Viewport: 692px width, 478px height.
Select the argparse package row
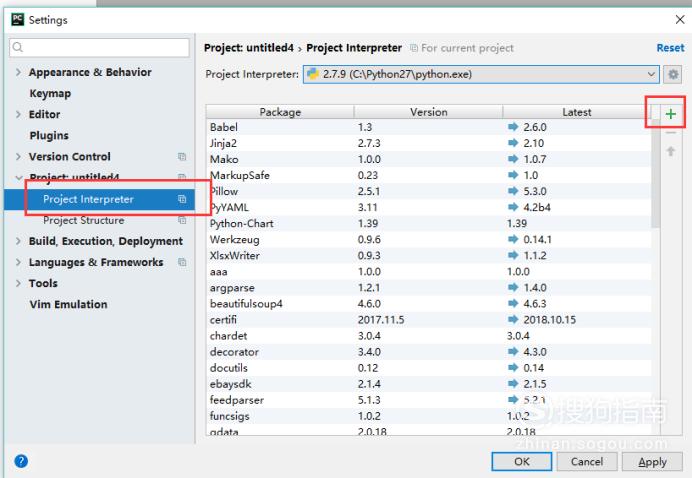click(429, 287)
